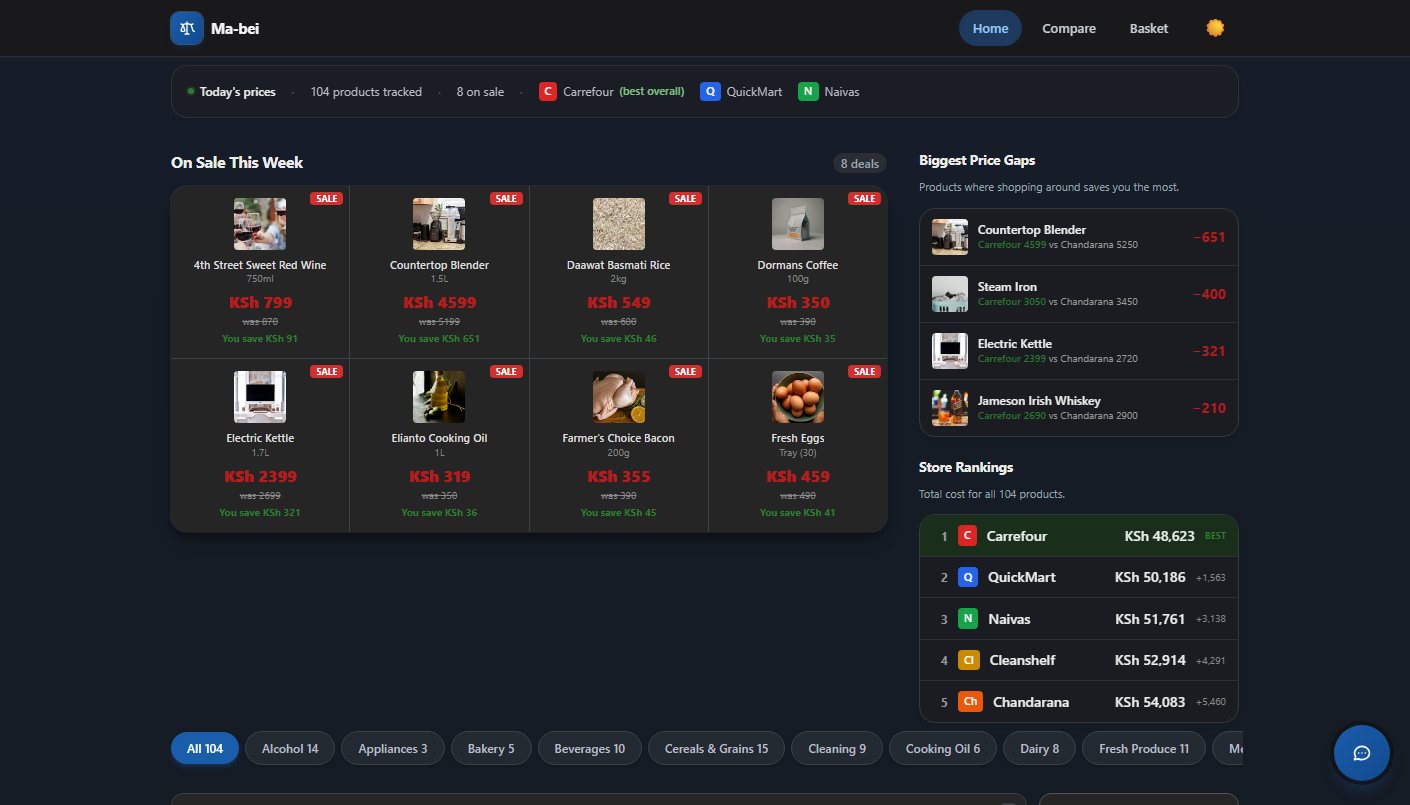
Task: Go to the Home nav tab
Action: (990, 28)
